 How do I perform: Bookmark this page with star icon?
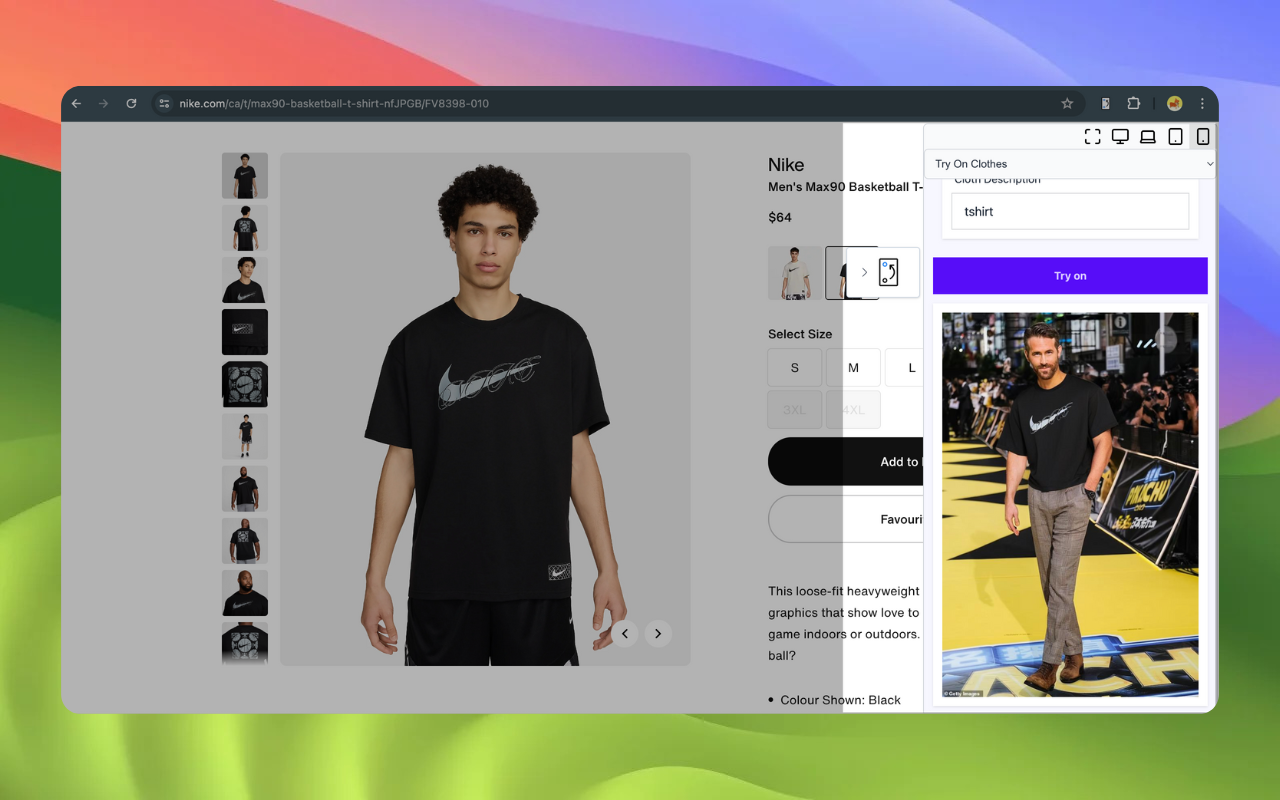1067,103
